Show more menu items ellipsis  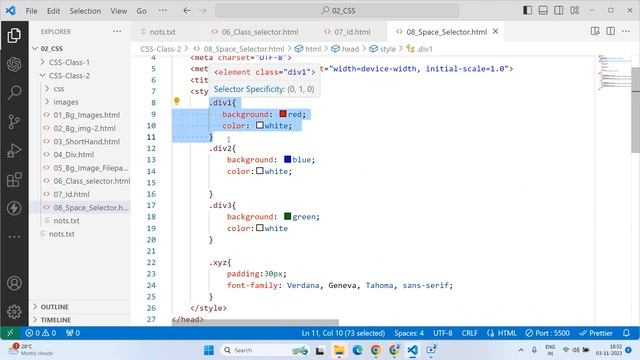click(162, 11)
